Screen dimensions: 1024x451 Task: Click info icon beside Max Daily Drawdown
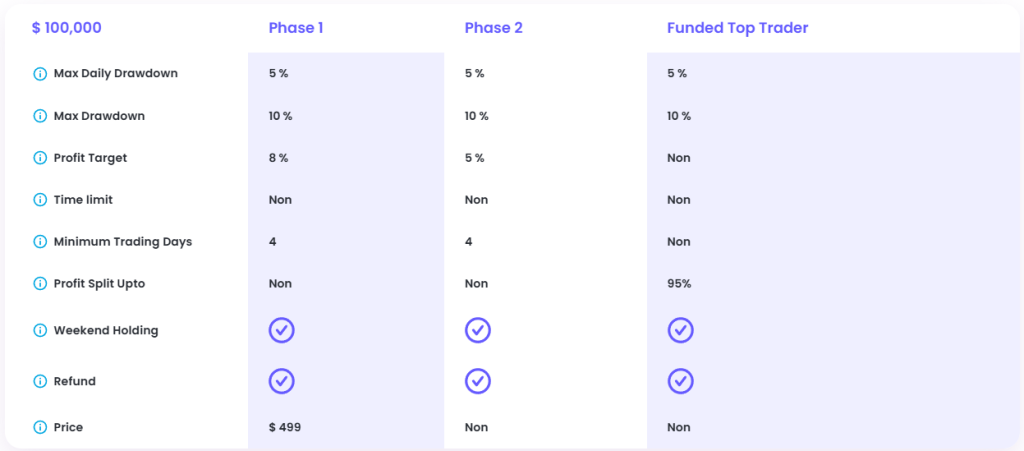(40, 74)
